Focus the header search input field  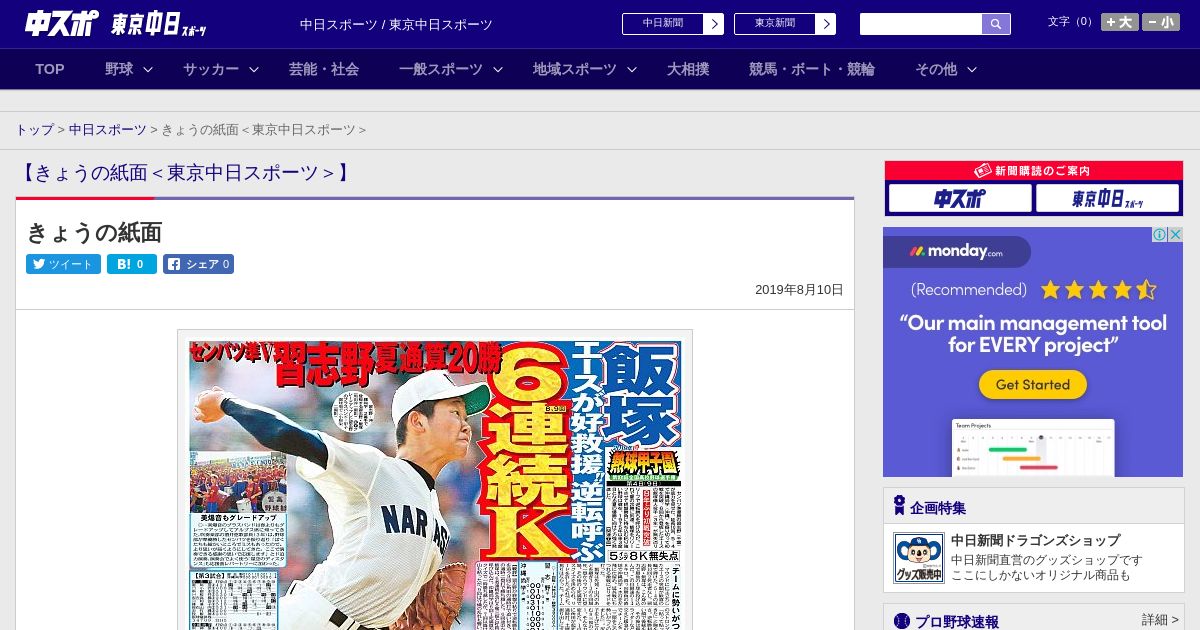point(921,24)
